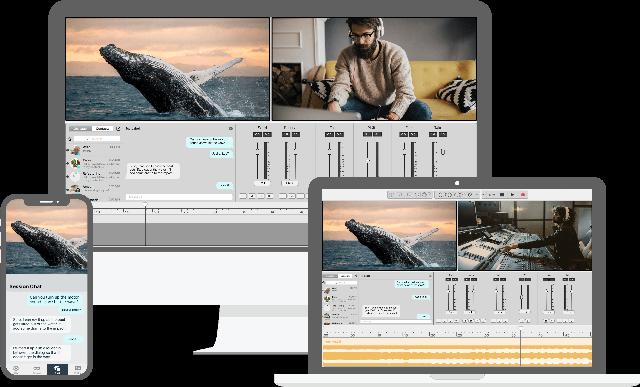
Task: Click first small button below monitor's first mixer channel
Action: pyautogui.click(x=243, y=196)
